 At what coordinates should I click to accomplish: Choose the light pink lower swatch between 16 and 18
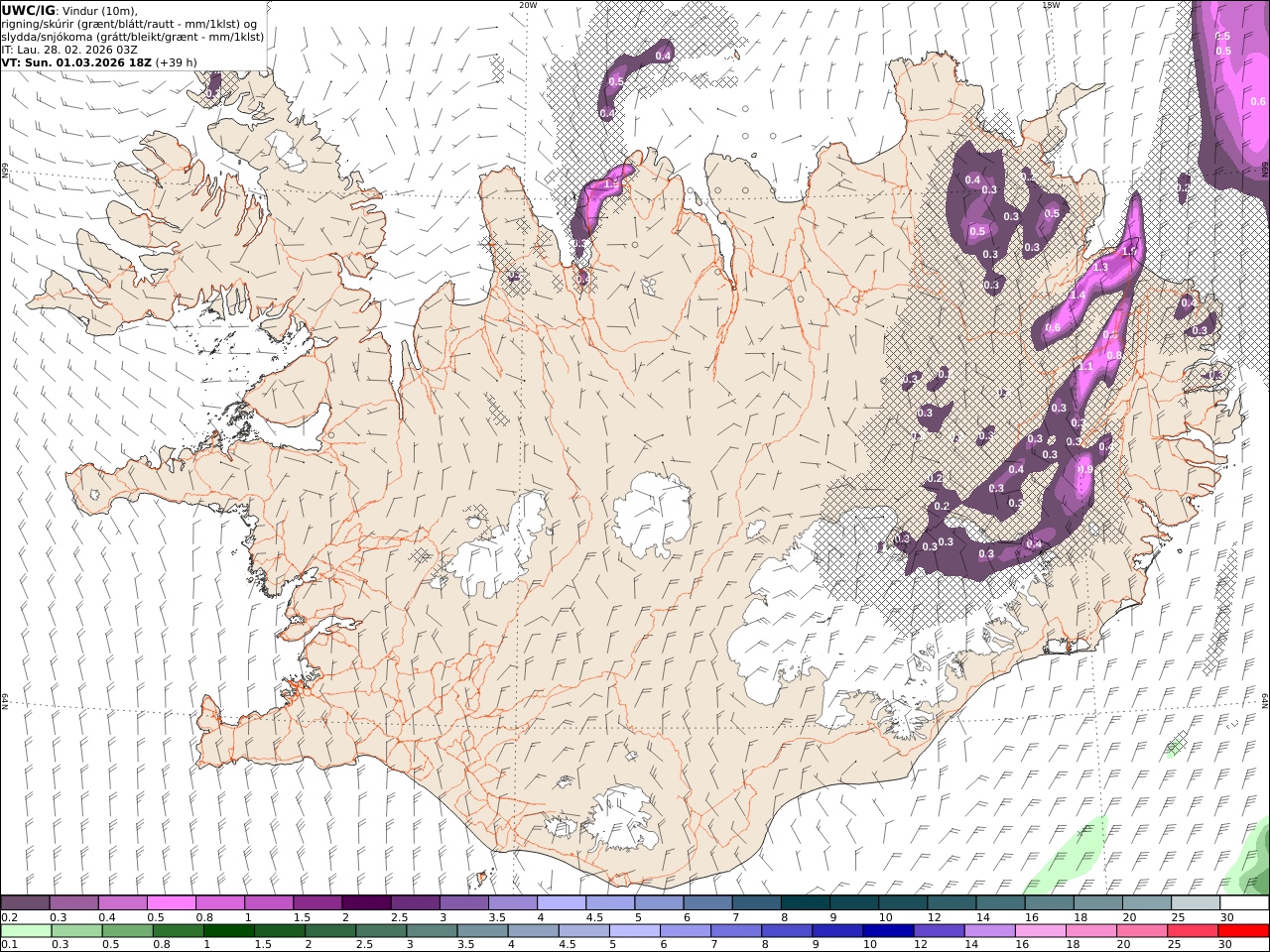[1041, 930]
